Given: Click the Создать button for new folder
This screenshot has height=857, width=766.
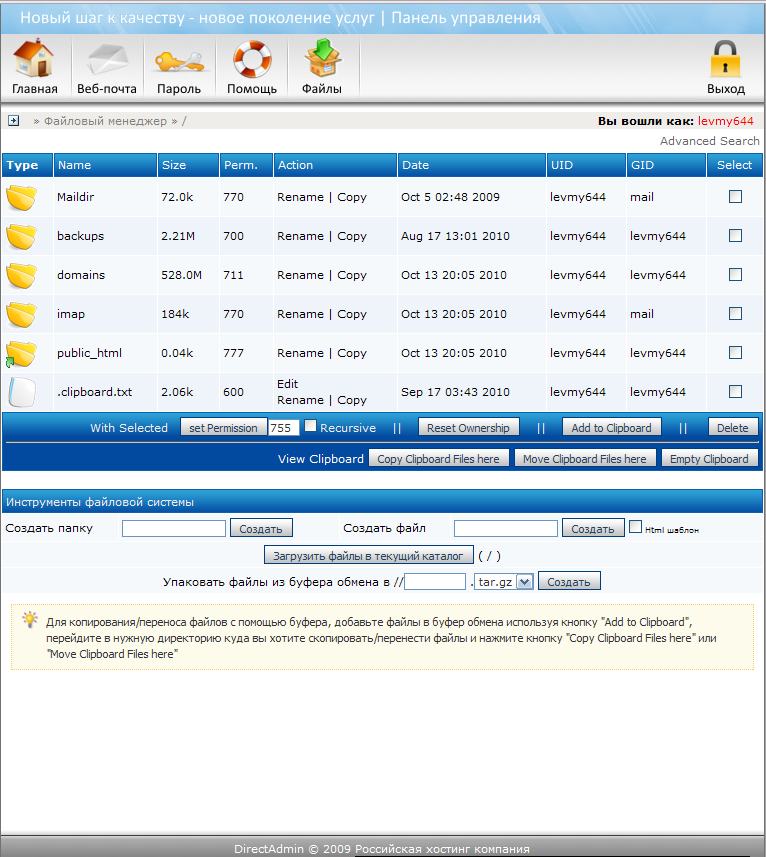Looking at the screenshot, I should (261, 529).
